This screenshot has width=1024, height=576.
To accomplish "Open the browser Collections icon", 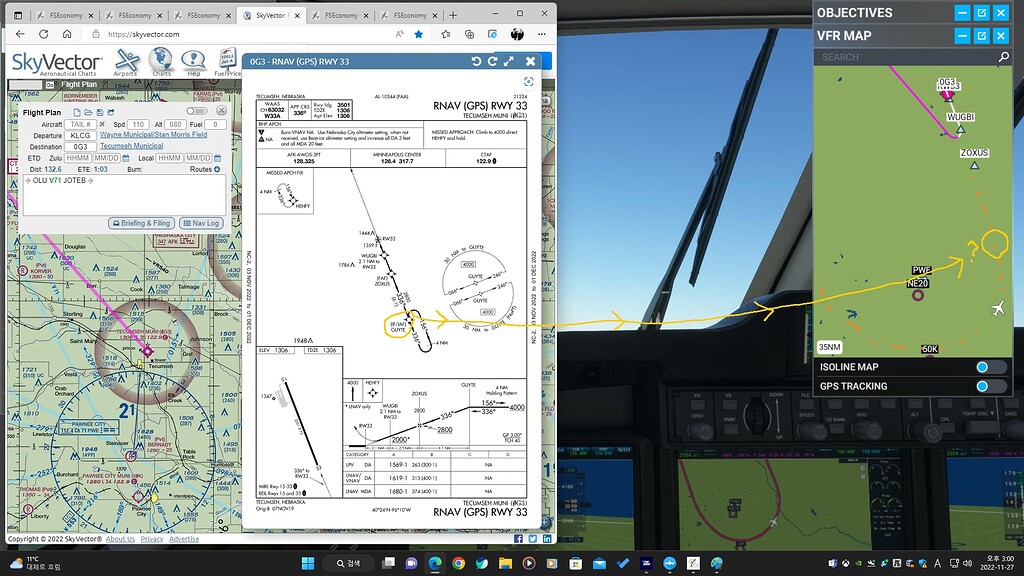I will 469,34.
